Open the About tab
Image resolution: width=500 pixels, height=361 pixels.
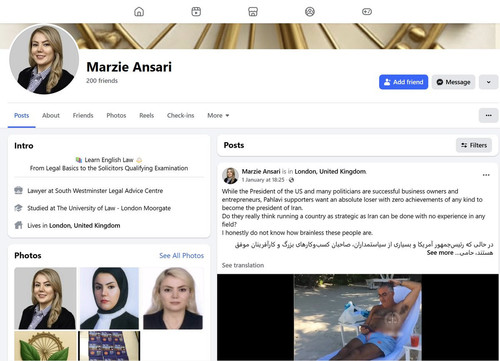51,115
